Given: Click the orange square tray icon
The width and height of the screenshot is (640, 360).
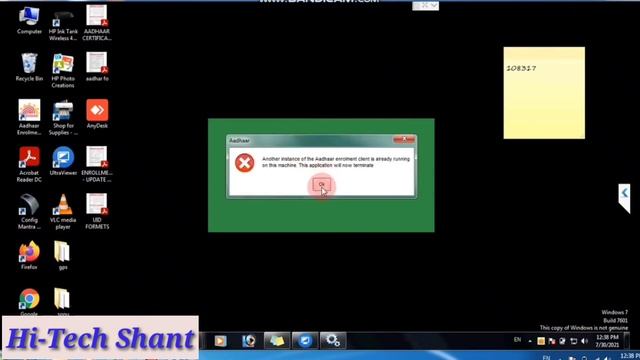Looking at the screenshot, I should (x=541, y=341).
